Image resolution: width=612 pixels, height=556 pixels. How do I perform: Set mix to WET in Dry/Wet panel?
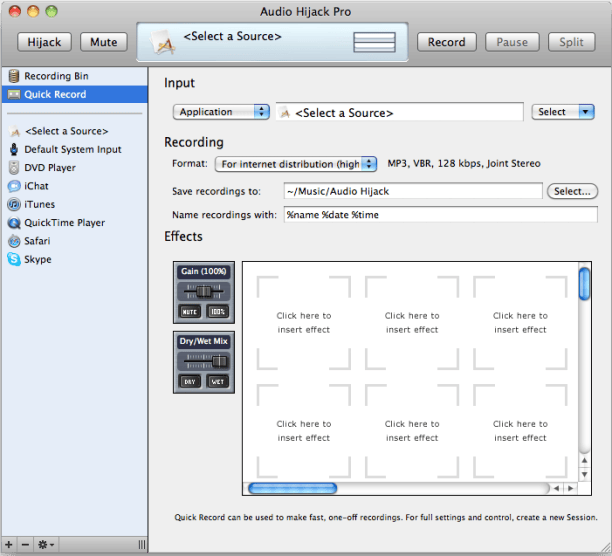point(218,382)
